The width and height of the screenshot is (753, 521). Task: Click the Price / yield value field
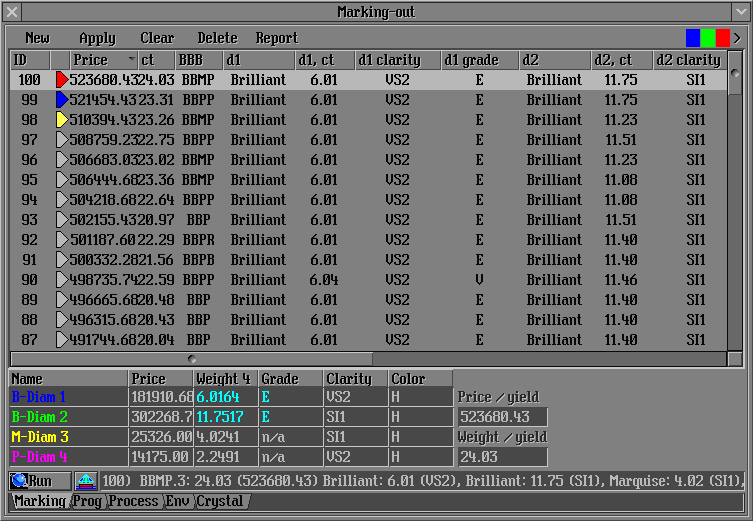[x=502, y=417]
